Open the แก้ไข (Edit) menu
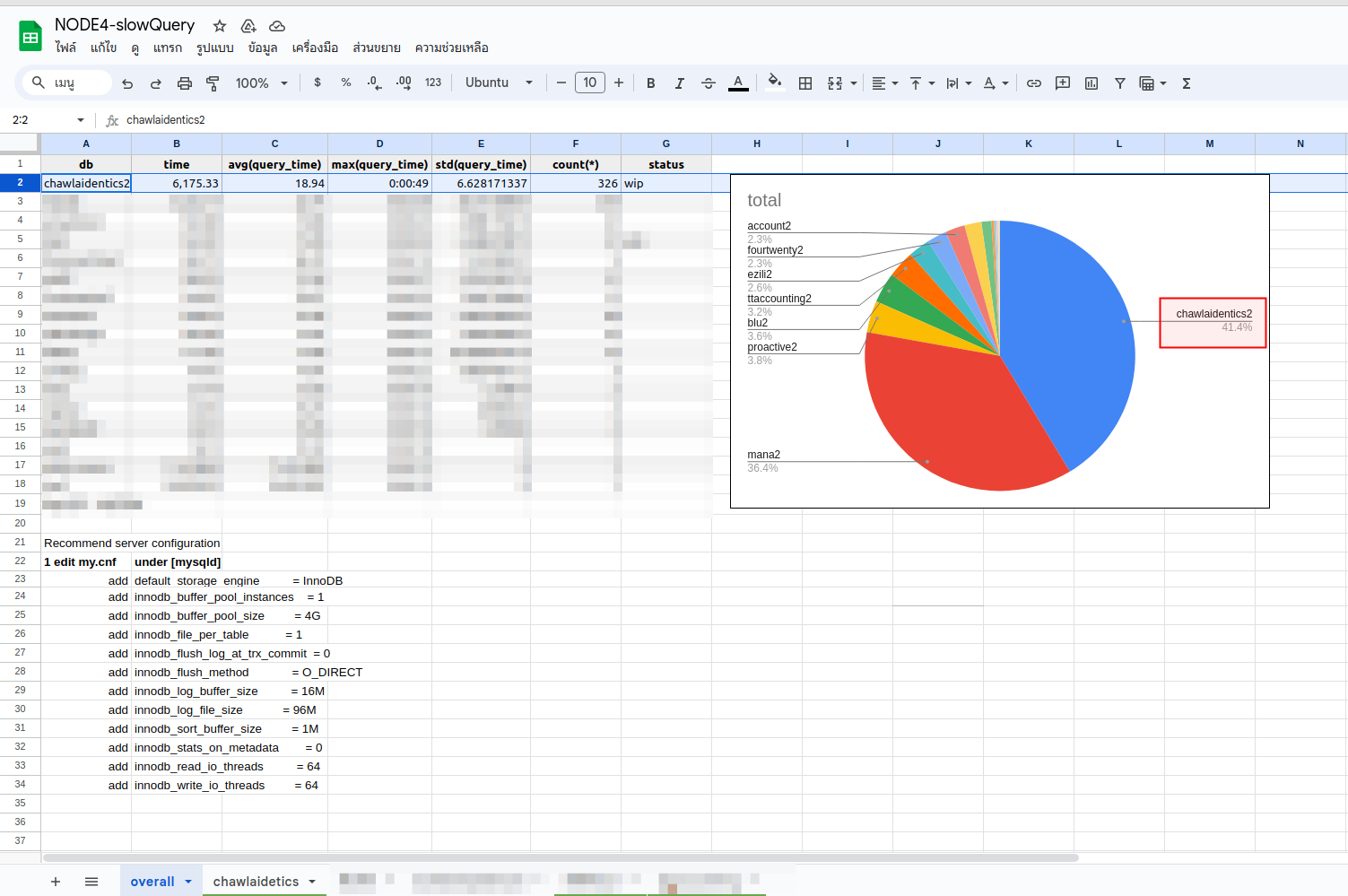 103,48
